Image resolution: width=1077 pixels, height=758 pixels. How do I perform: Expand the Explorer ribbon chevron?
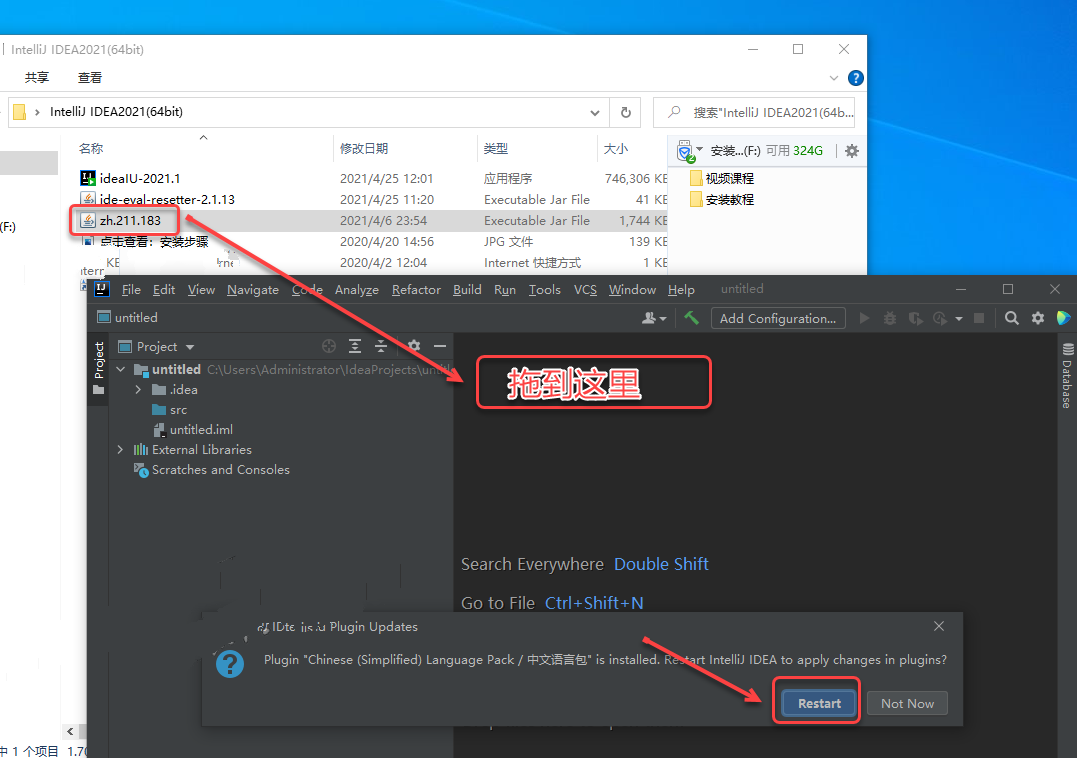[834, 78]
